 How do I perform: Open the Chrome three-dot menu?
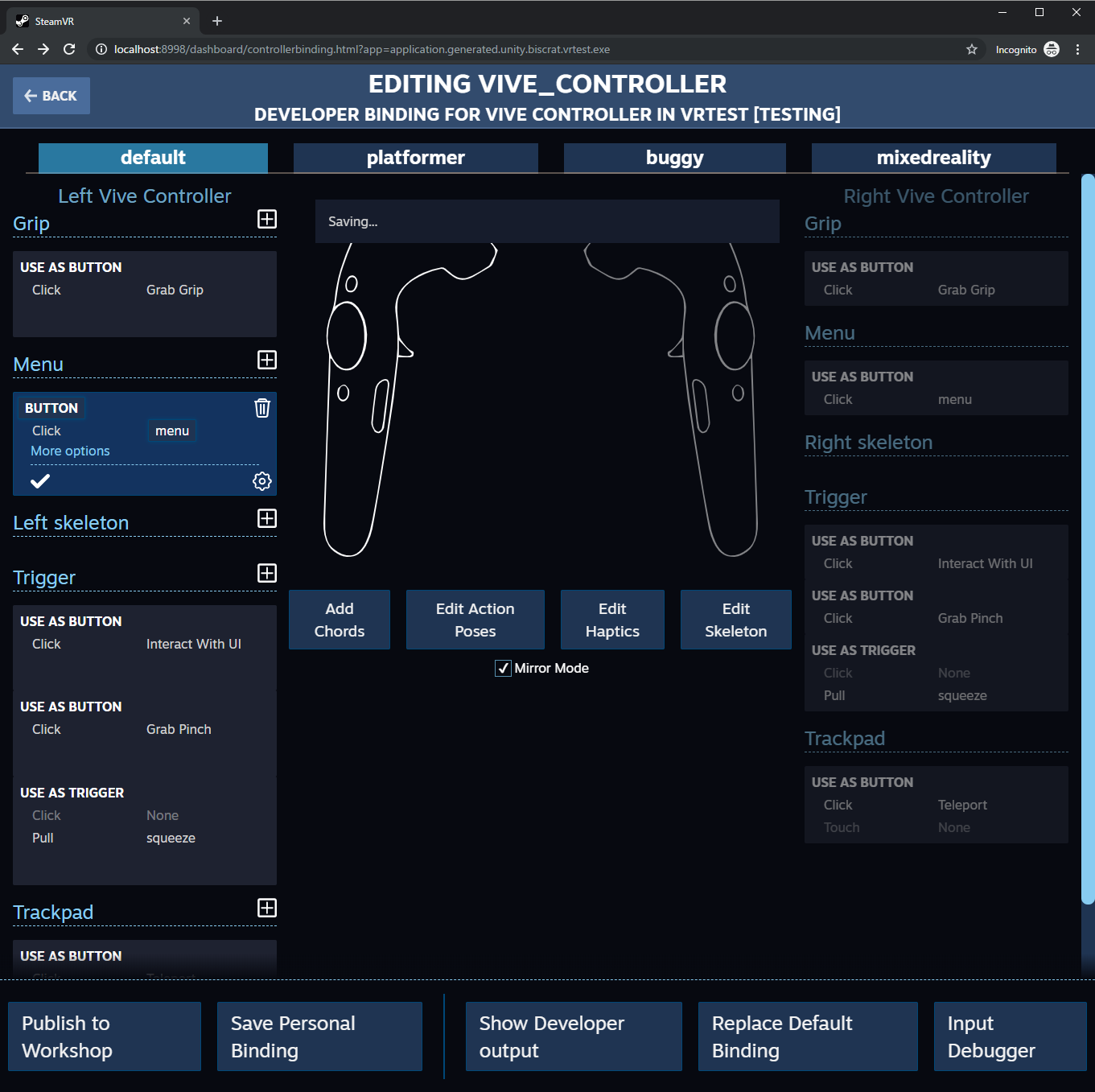pyautogui.click(x=1078, y=49)
